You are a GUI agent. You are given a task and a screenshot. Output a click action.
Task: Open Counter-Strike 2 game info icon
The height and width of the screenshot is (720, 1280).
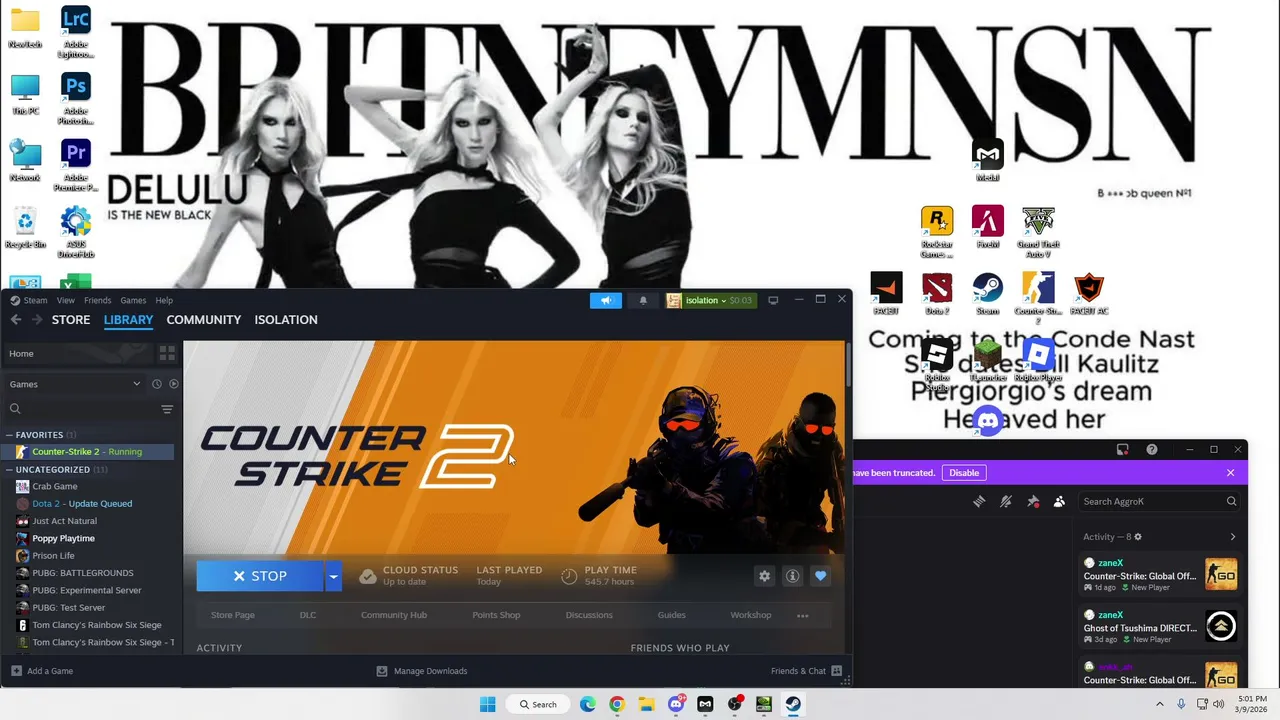tap(793, 576)
